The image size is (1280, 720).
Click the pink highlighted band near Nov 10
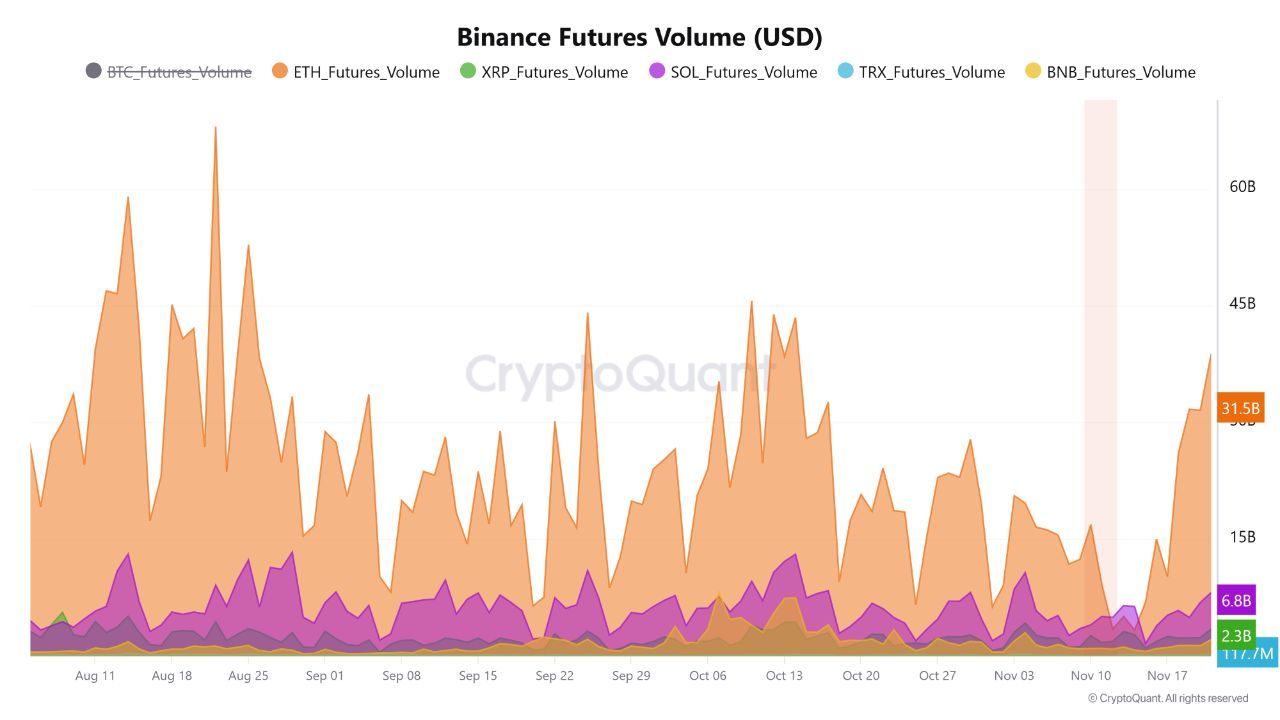click(1100, 300)
